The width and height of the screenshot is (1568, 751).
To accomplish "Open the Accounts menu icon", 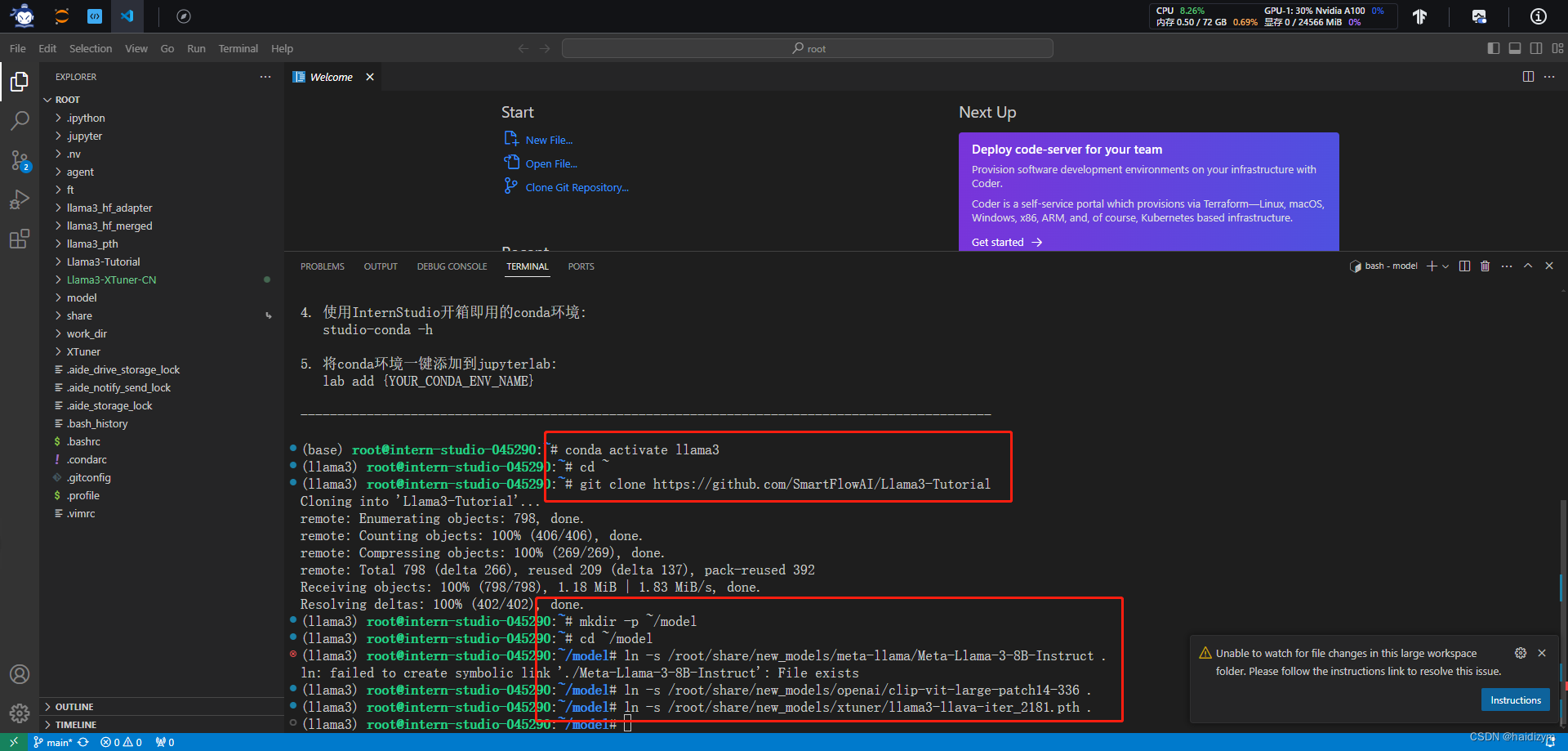I will pyautogui.click(x=20, y=674).
